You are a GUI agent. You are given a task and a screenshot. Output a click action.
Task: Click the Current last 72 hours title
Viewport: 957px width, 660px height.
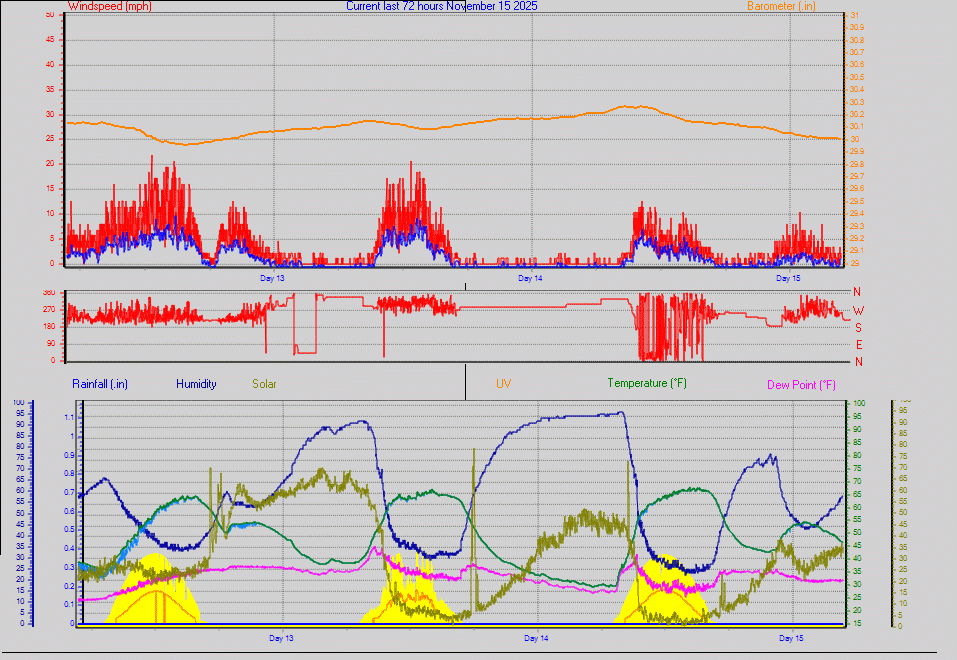(441, 6)
